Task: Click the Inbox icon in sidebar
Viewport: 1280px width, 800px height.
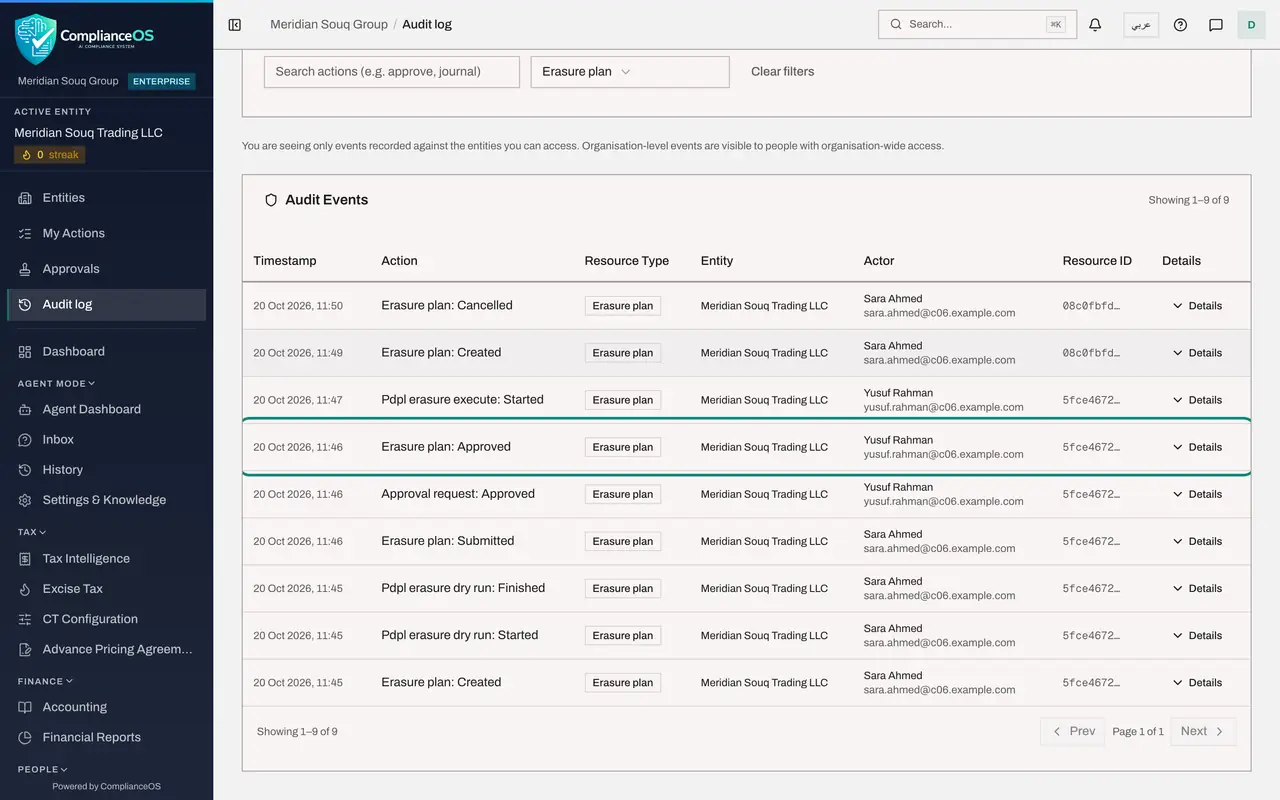Action: point(25,439)
